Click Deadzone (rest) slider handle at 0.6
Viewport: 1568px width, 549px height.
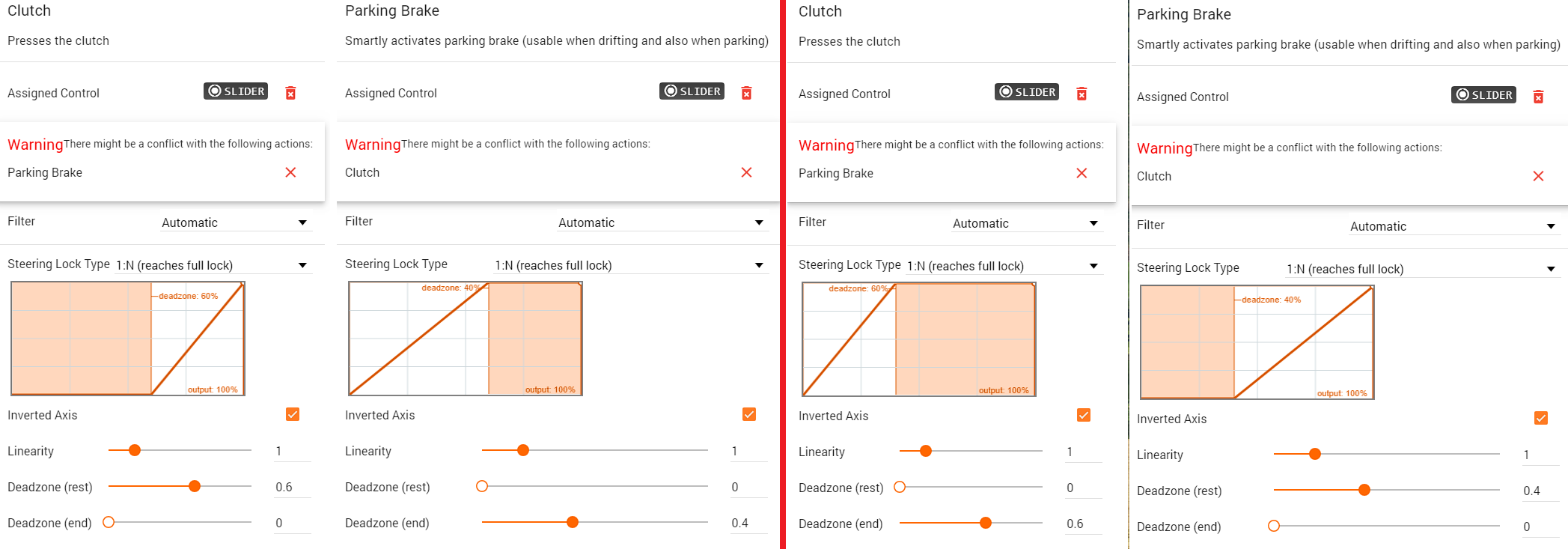(x=195, y=486)
